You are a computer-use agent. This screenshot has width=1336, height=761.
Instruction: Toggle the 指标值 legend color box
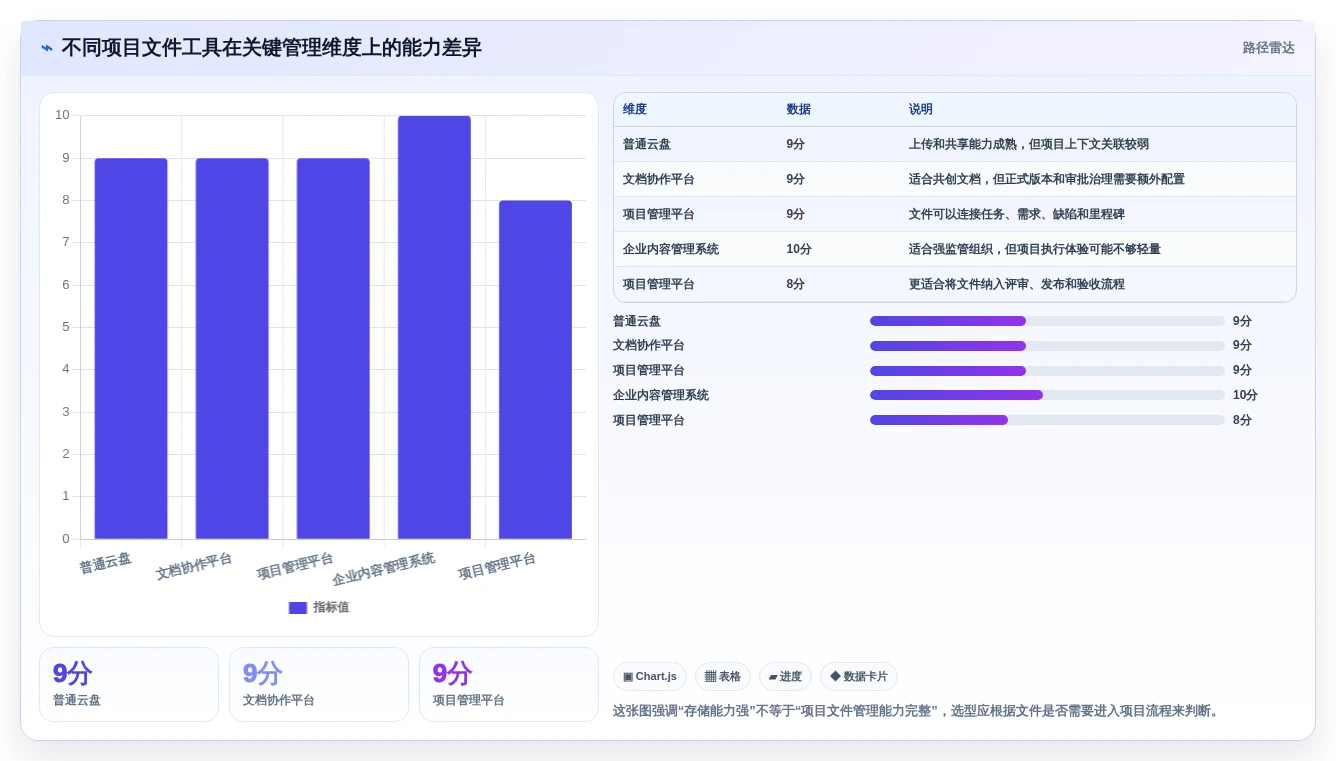pyautogui.click(x=298, y=608)
